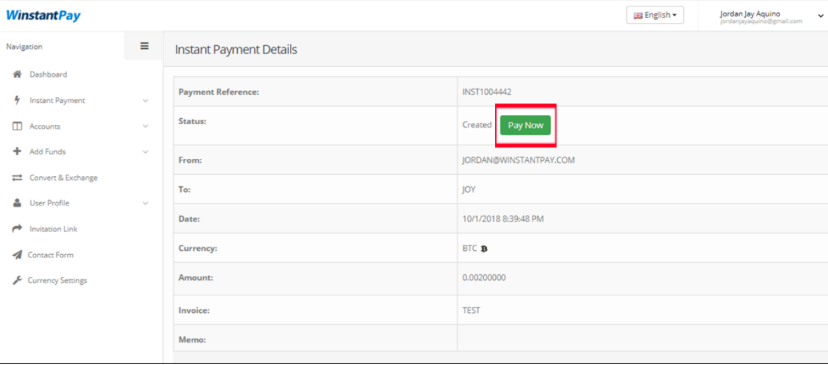Image resolution: width=828 pixels, height=365 pixels.
Task: Expand the Instant Payment submenu chevron
Action: coord(145,100)
